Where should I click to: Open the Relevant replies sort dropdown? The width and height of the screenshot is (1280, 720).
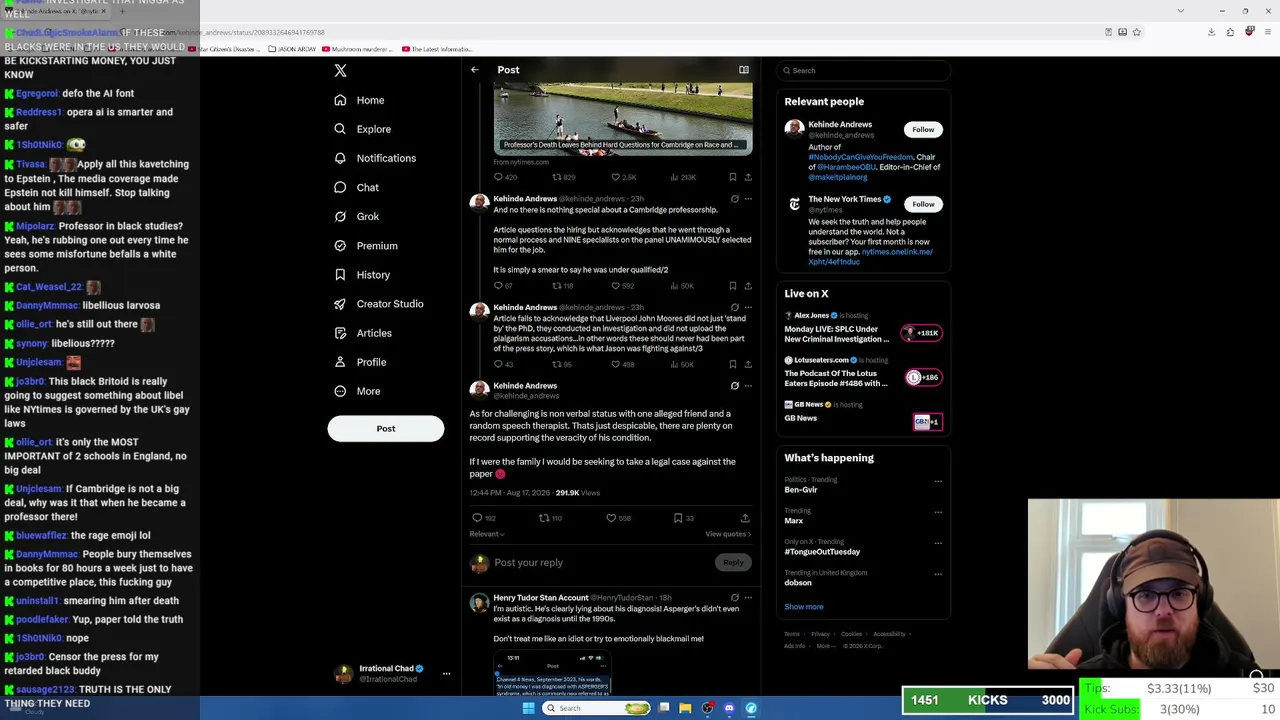point(487,534)
